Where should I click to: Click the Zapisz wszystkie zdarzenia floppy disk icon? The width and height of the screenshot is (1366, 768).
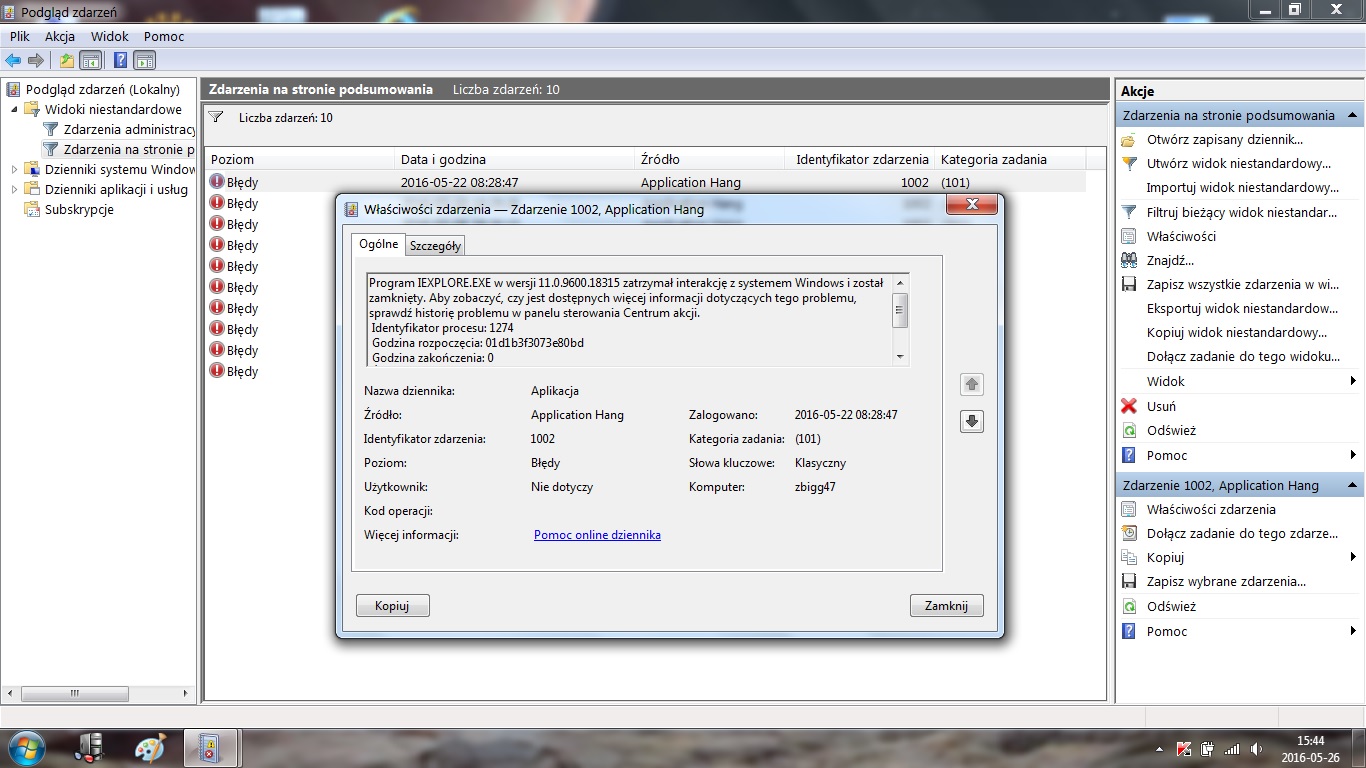1129,285
